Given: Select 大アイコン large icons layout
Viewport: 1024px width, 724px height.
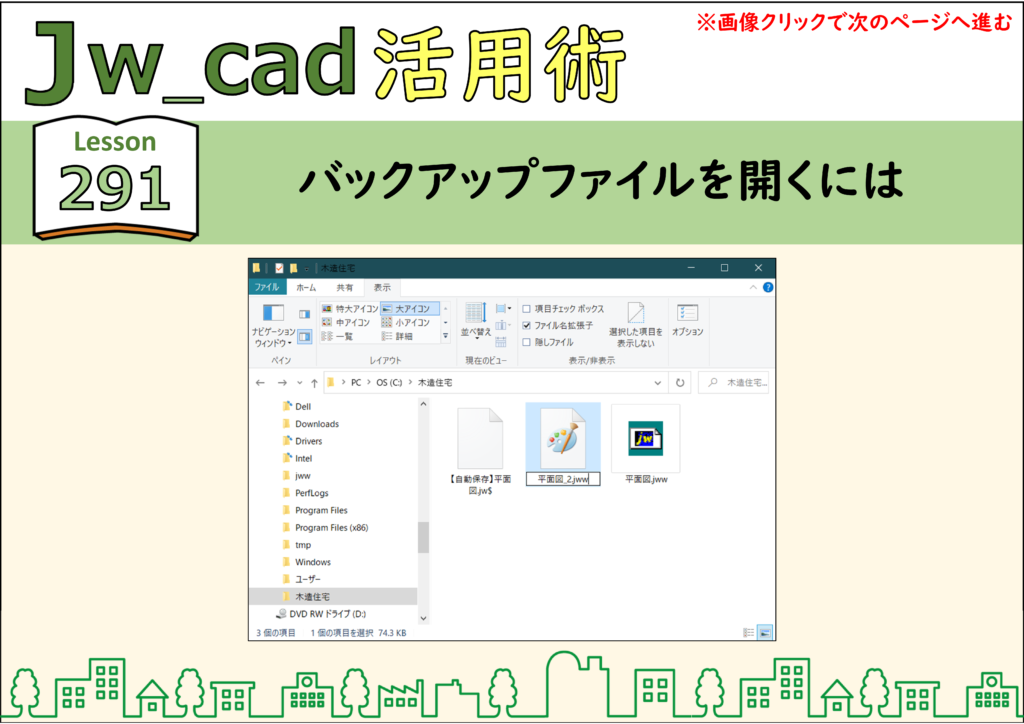Looking at the screenshot, I should [409, 308].
